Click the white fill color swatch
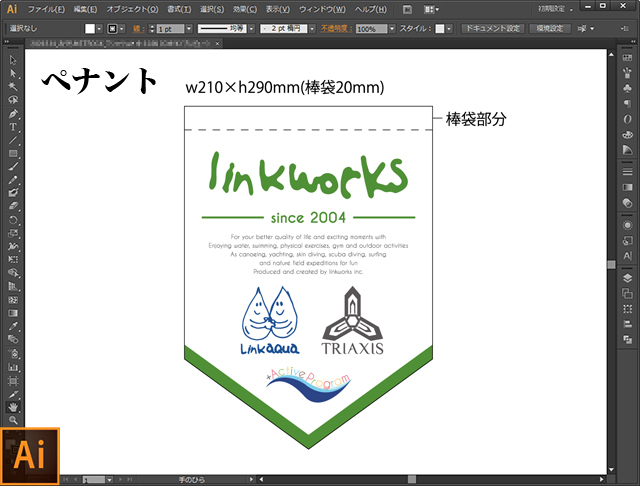Image resolution: width=640 pixels, height=486 pixels. [90, 29]
